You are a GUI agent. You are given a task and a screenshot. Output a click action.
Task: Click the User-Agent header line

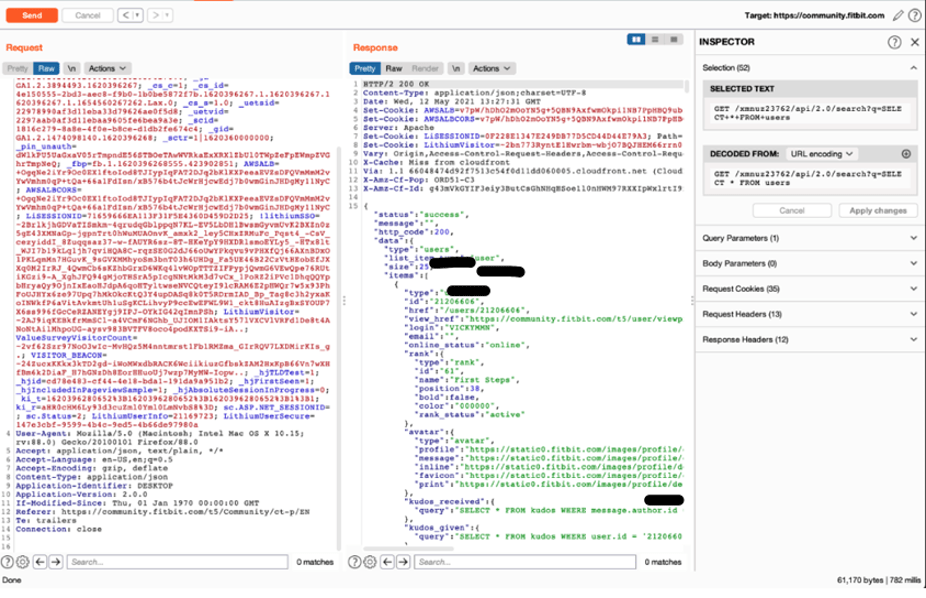[159, 437]
